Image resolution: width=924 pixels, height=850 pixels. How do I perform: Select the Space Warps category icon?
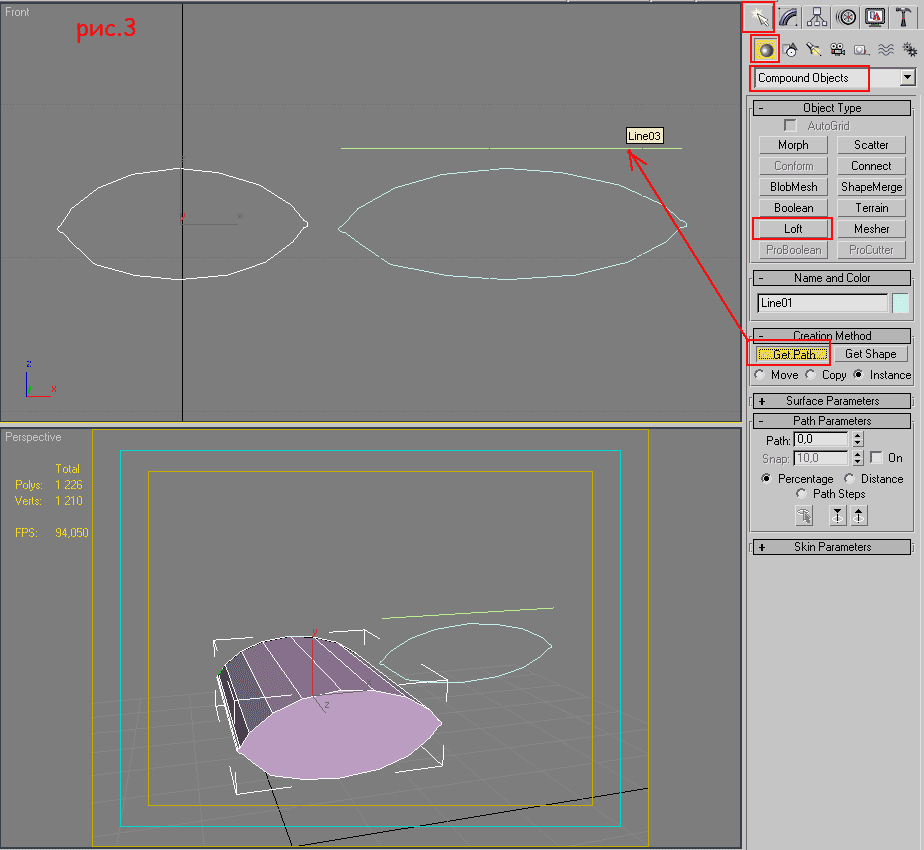pyautogui.click(x=885, y=49)
